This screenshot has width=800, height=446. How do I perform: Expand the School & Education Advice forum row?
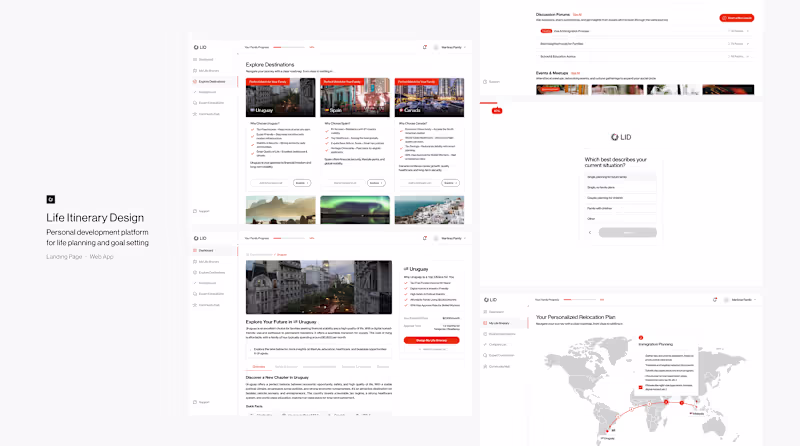(x=644, y=57)
